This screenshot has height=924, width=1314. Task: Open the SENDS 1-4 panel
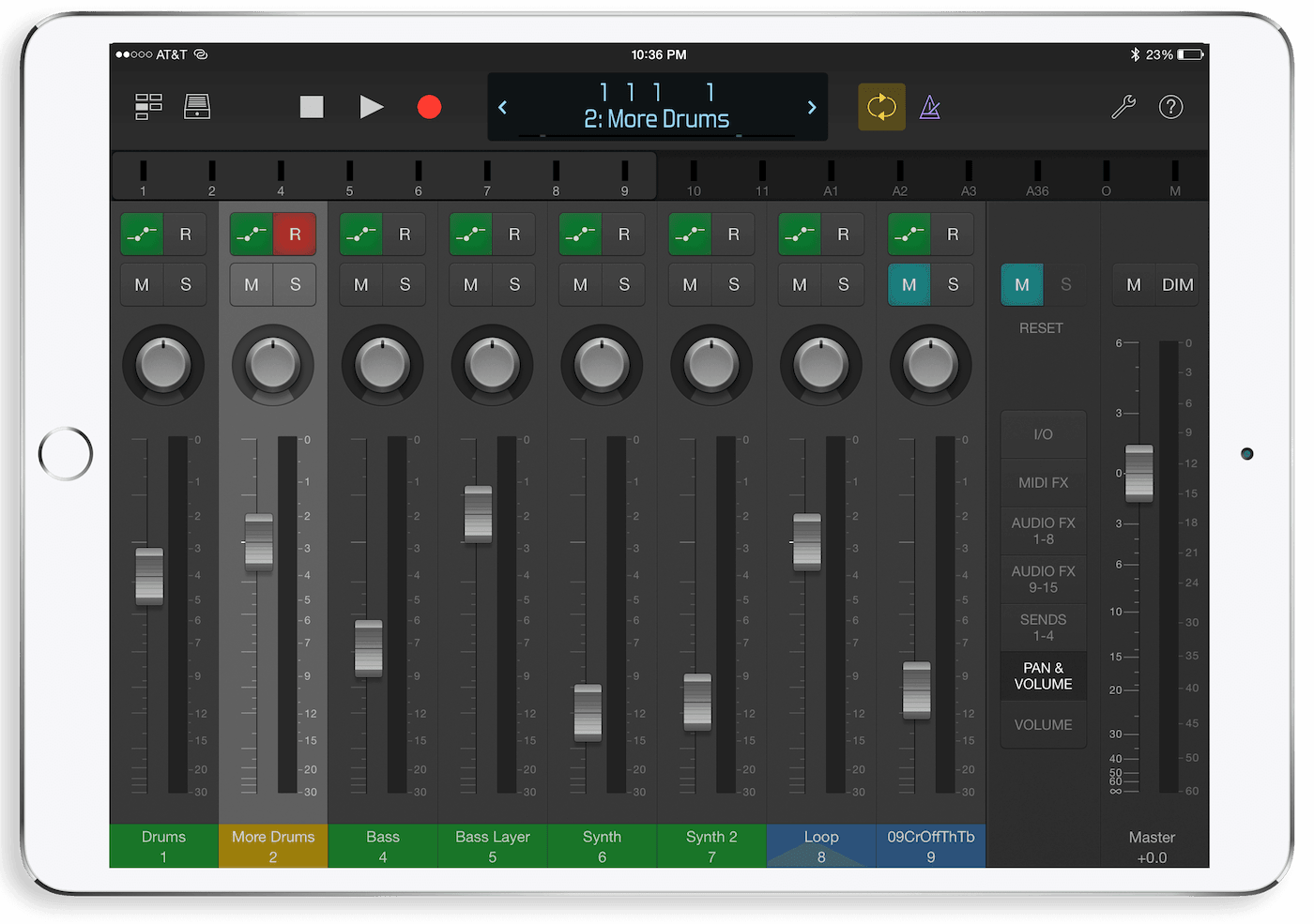tap(1043, 627)
